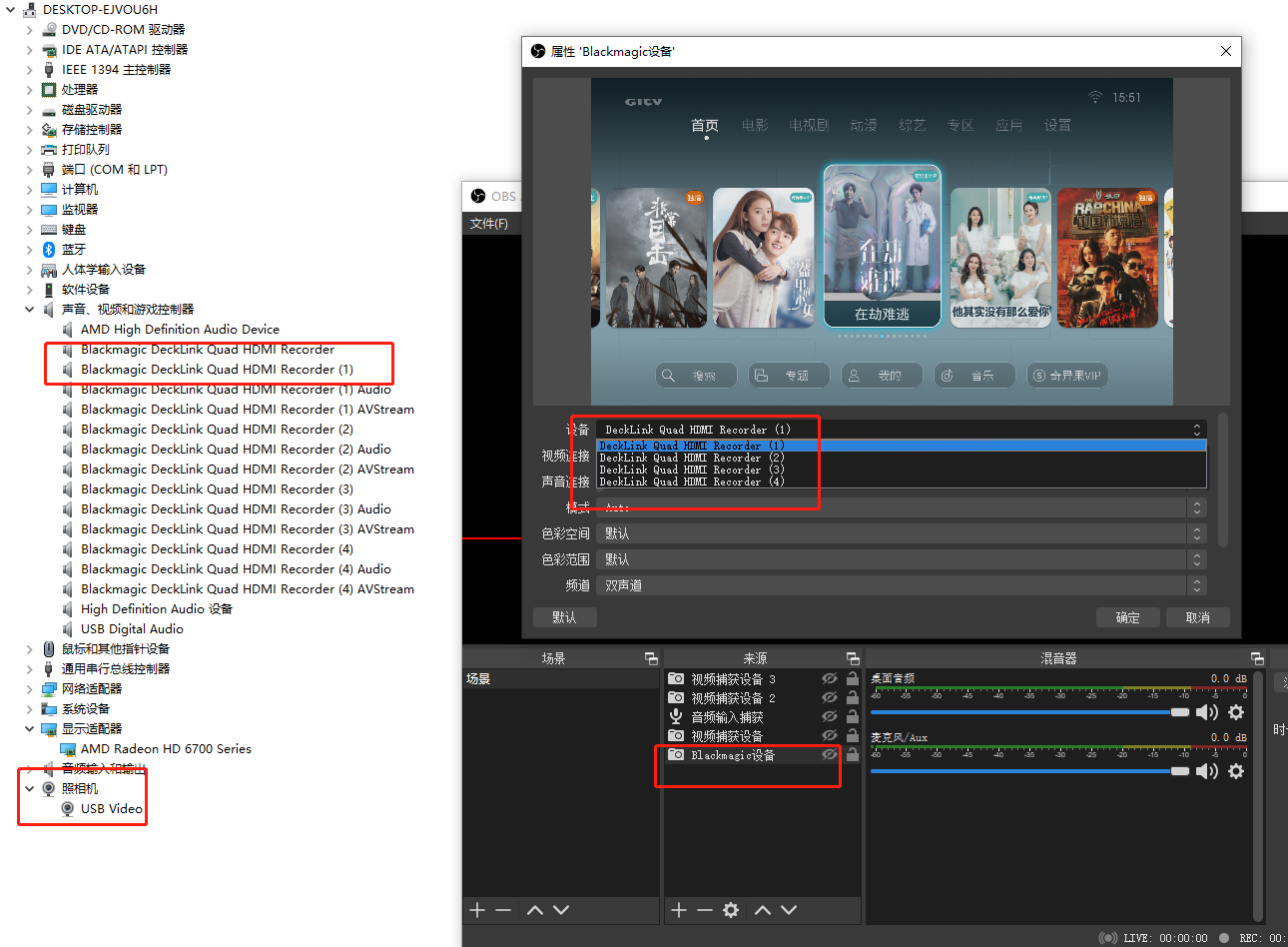Add a new scene with the plus icon

pos(477,910)
